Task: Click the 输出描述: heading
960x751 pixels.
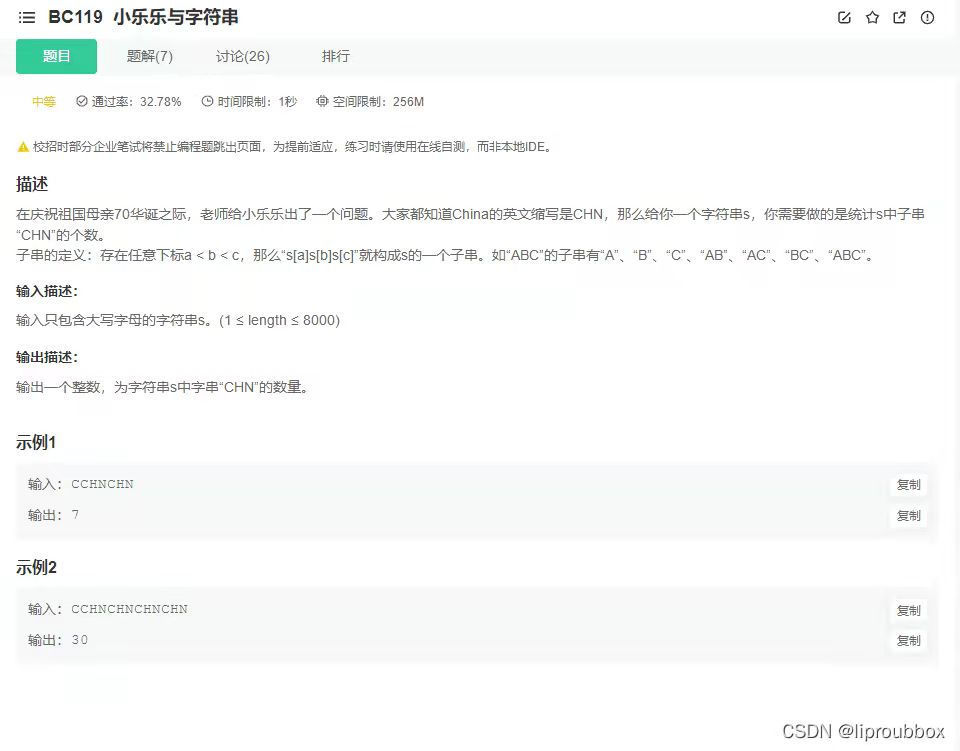Action: [47, 357]
